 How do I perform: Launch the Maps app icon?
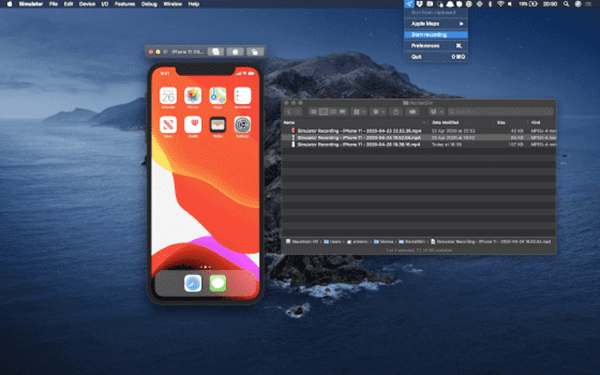point(218,96)
